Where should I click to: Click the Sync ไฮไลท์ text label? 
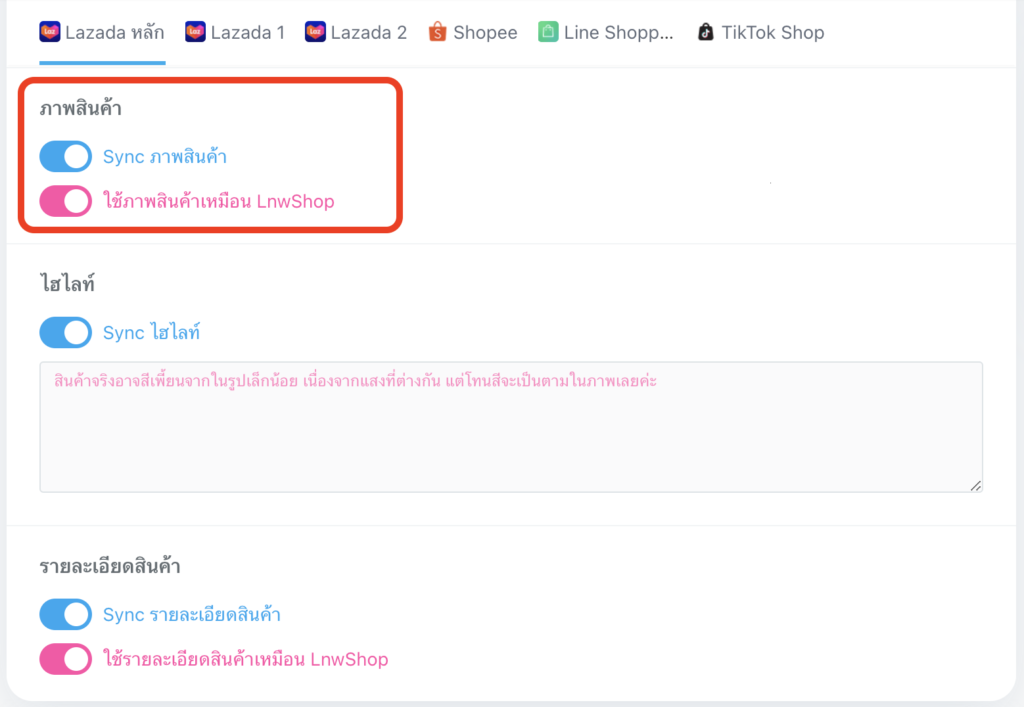(151, 333)
